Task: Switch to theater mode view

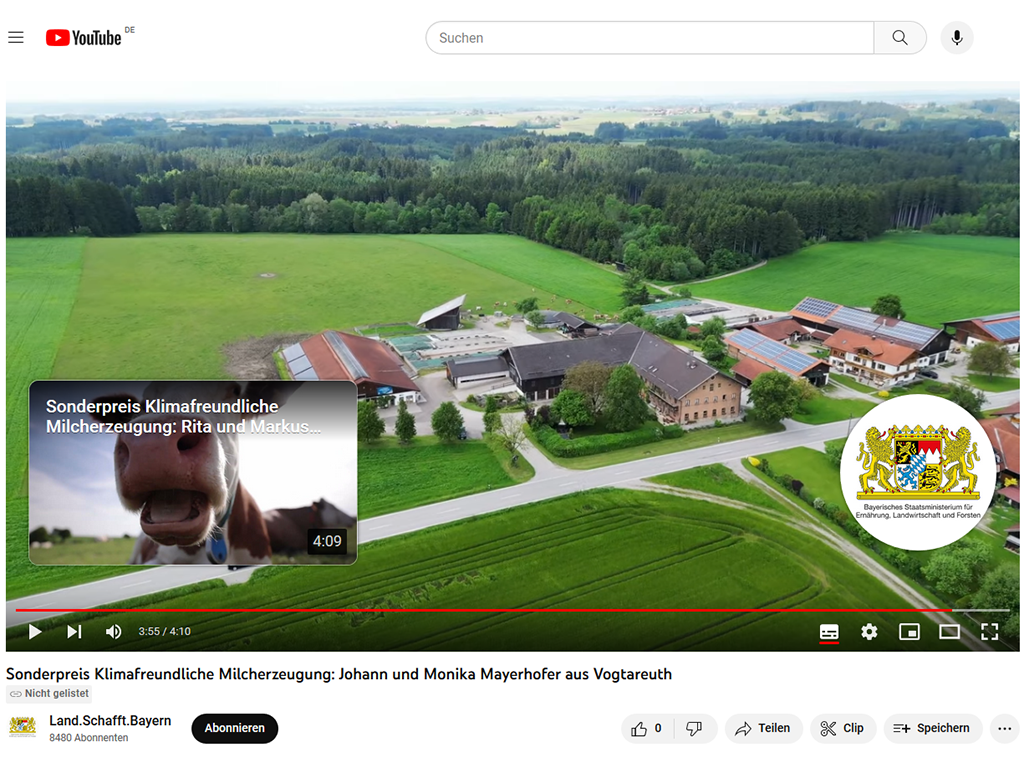Action: click(x=949, y=632)
